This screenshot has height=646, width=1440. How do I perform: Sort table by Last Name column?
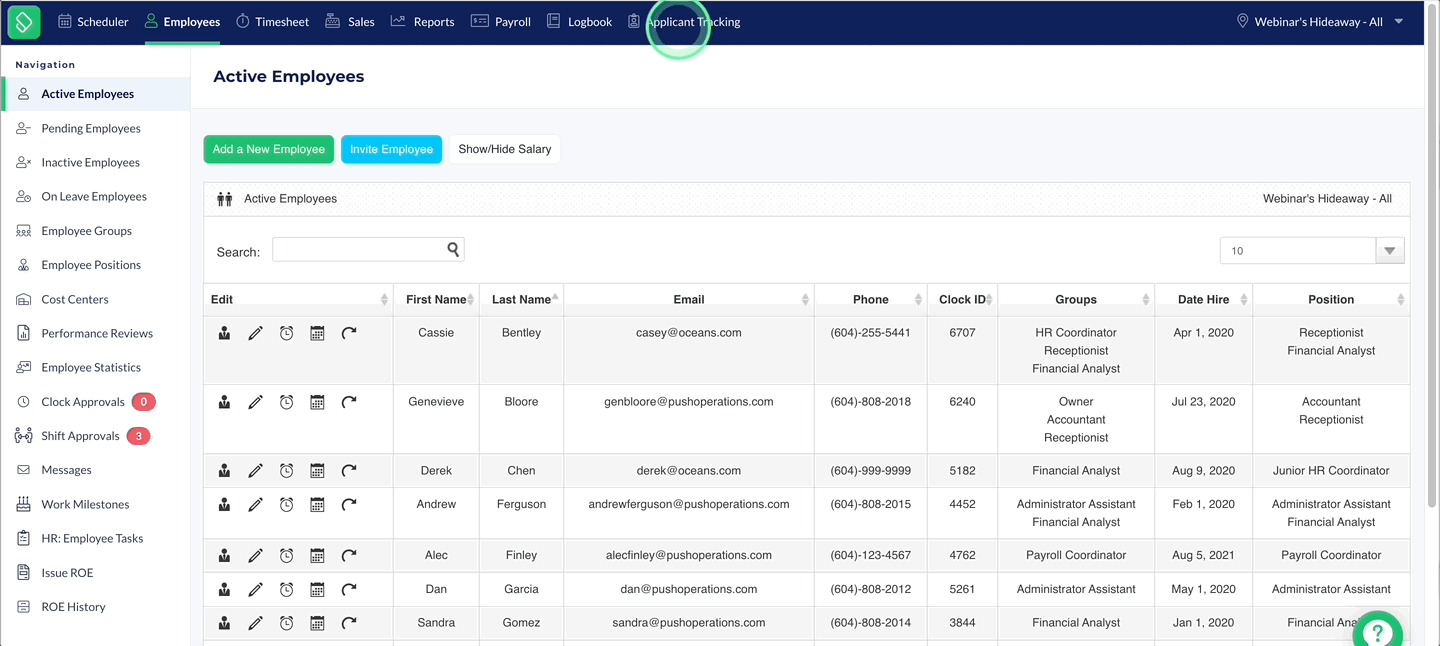(x=521, y=300)
